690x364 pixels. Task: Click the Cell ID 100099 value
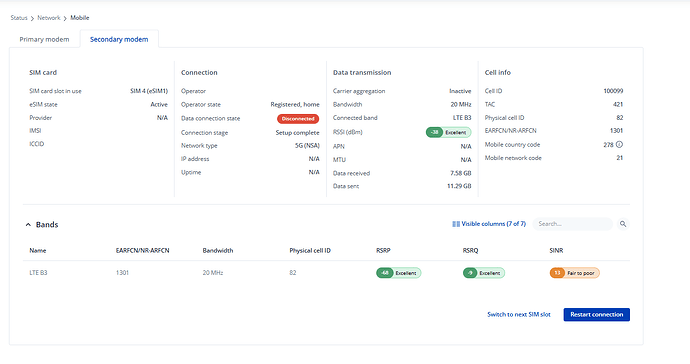[613, 91]
